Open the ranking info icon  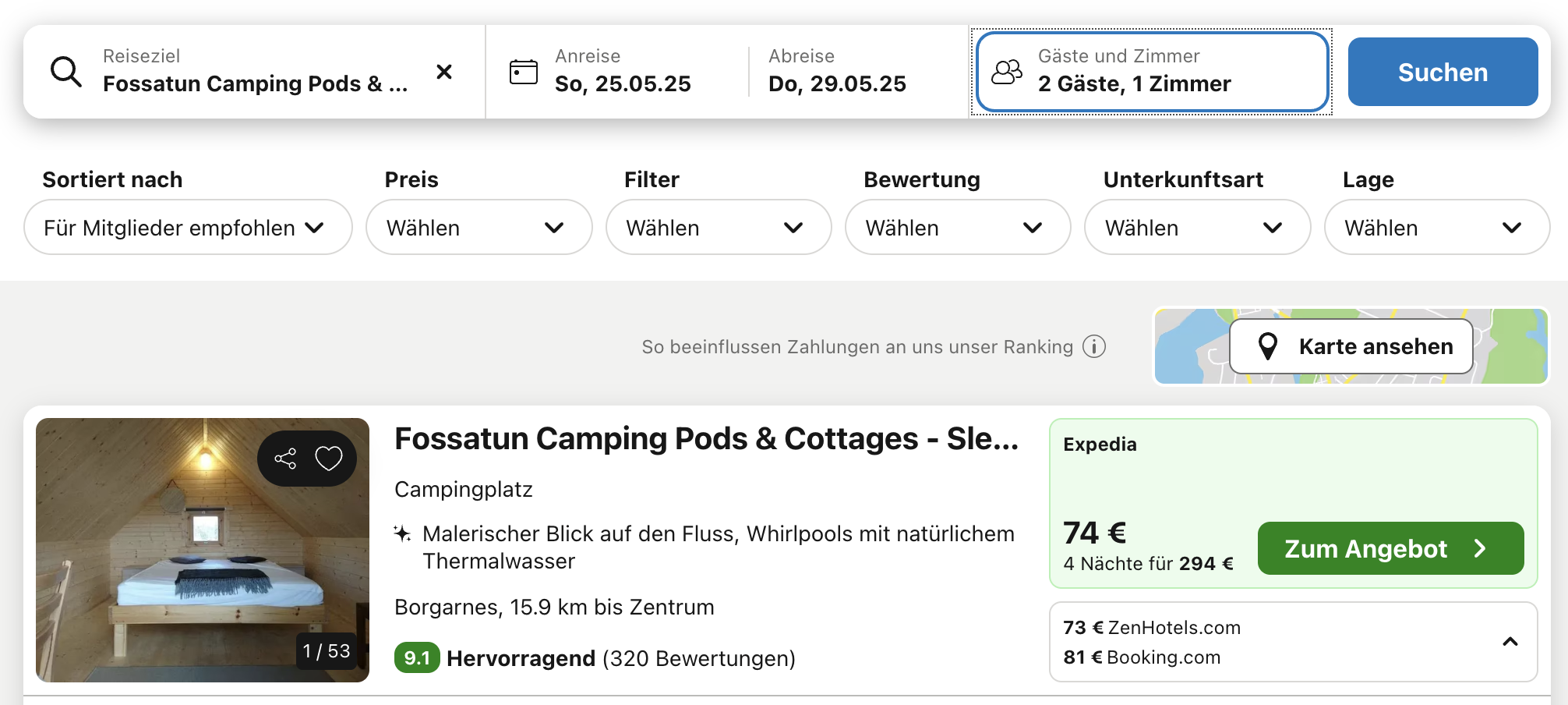pos(1094,346)
